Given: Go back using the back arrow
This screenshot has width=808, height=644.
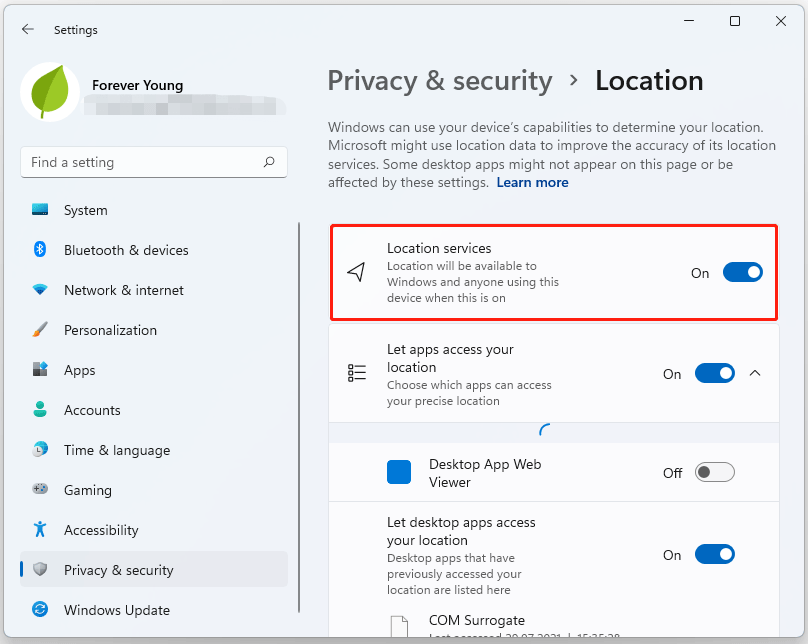Looking at the screenshot, I should coord(28,29).
